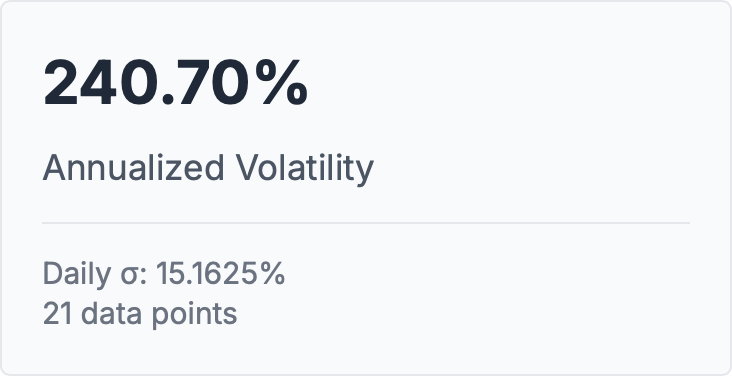Viewport: 732px width, 376px height.
Task: Click the 240.70% volatility value
Action: [176, 83]
